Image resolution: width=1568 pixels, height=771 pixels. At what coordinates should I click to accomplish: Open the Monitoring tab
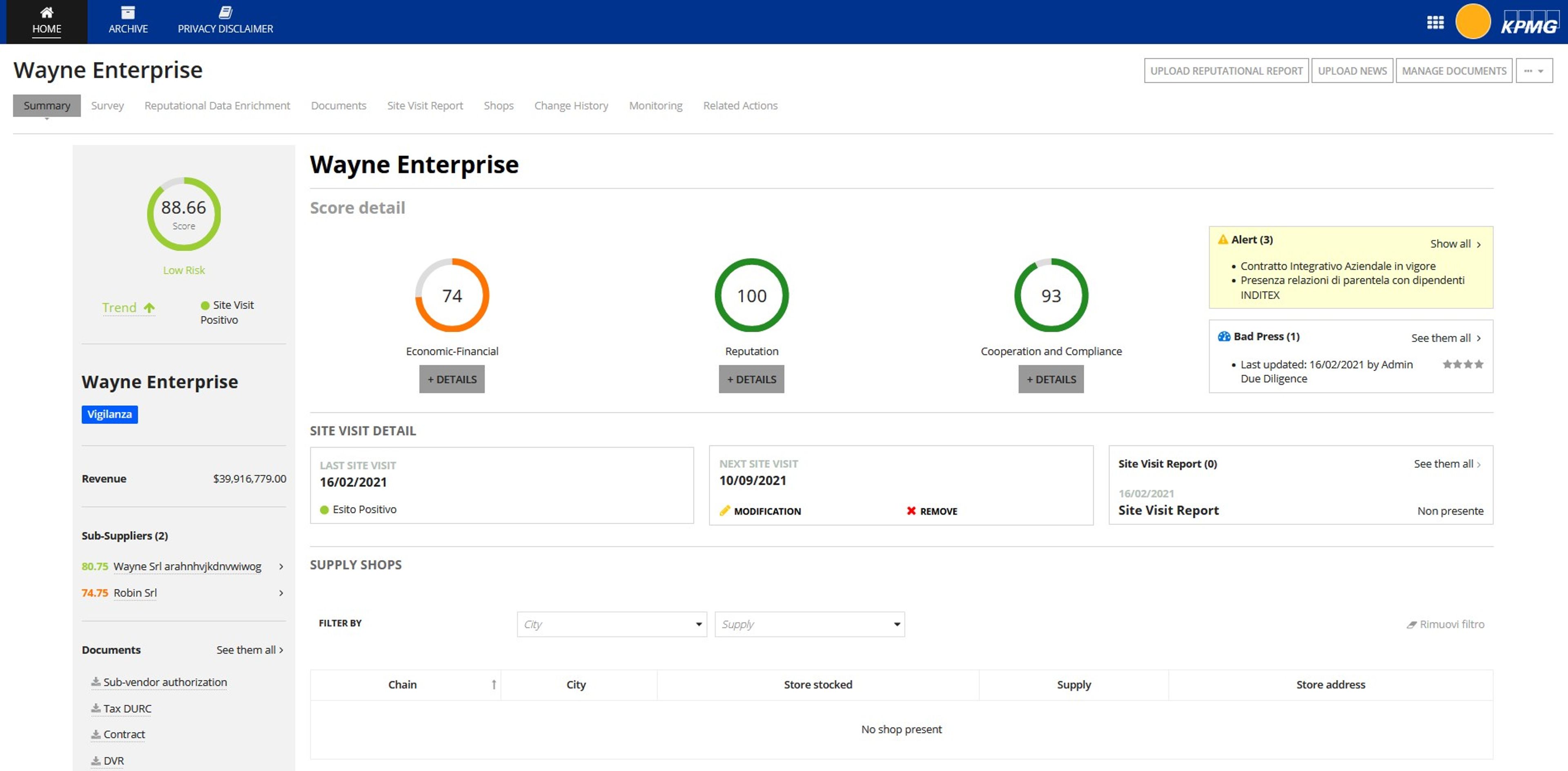[x=655, y=105]
